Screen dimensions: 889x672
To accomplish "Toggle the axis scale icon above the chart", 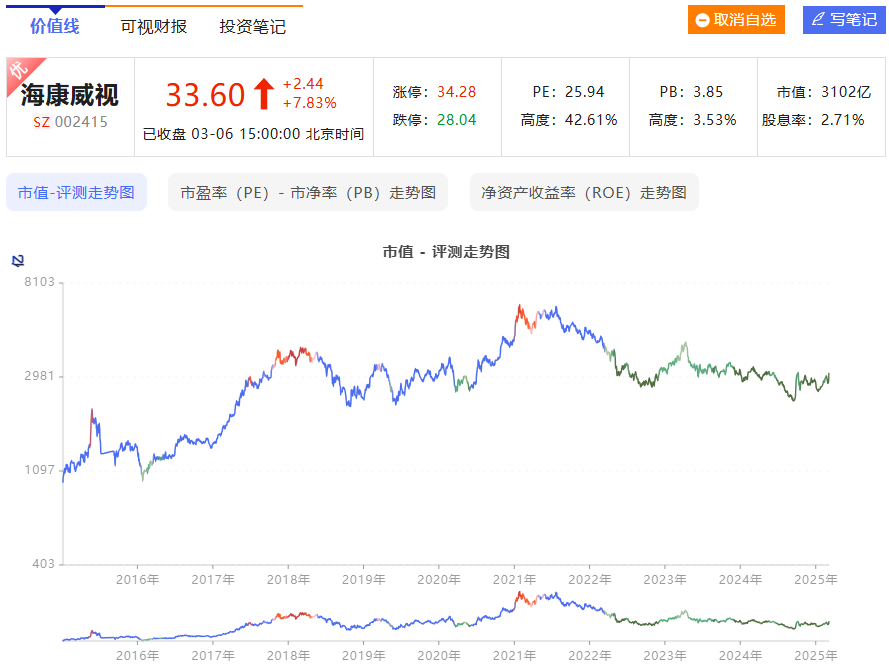I will coord(17,261).
